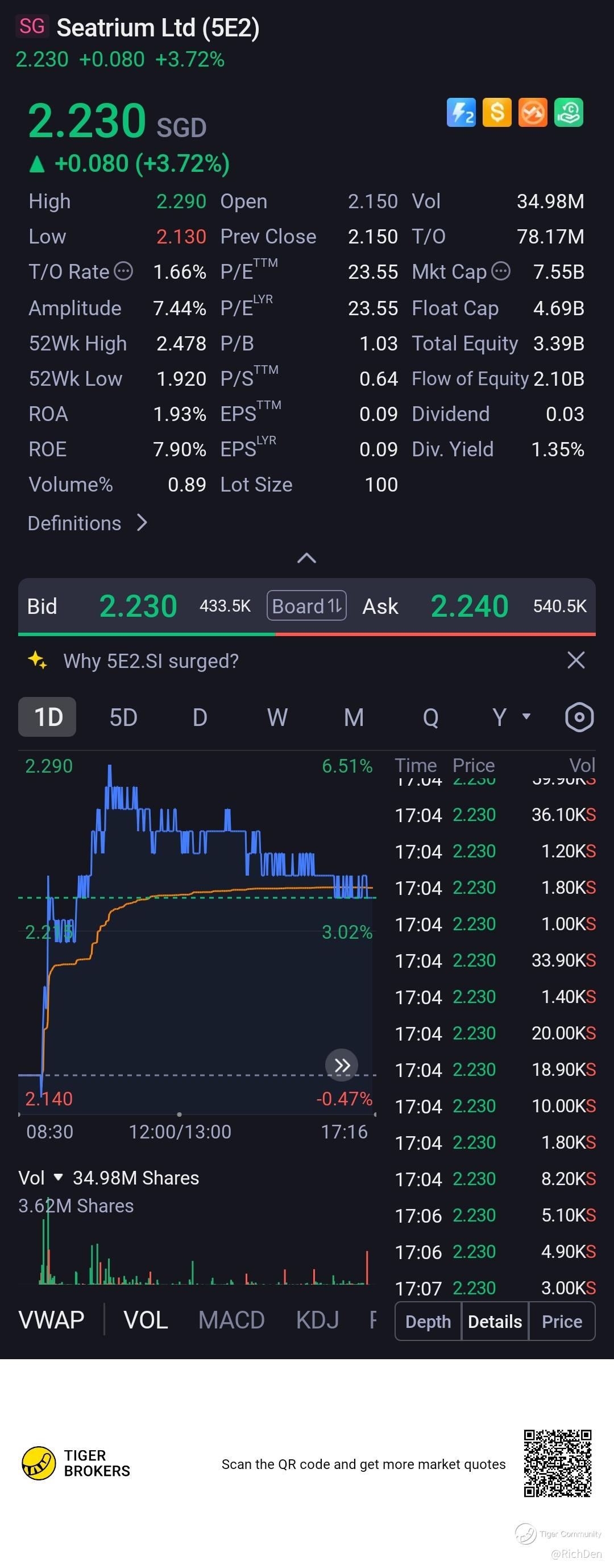Image resolution: width=614 pixels, height=1568 pixels.
Task: Tap the Bid price 2.230
Action: pyautogui.click(x=138, y=606)
